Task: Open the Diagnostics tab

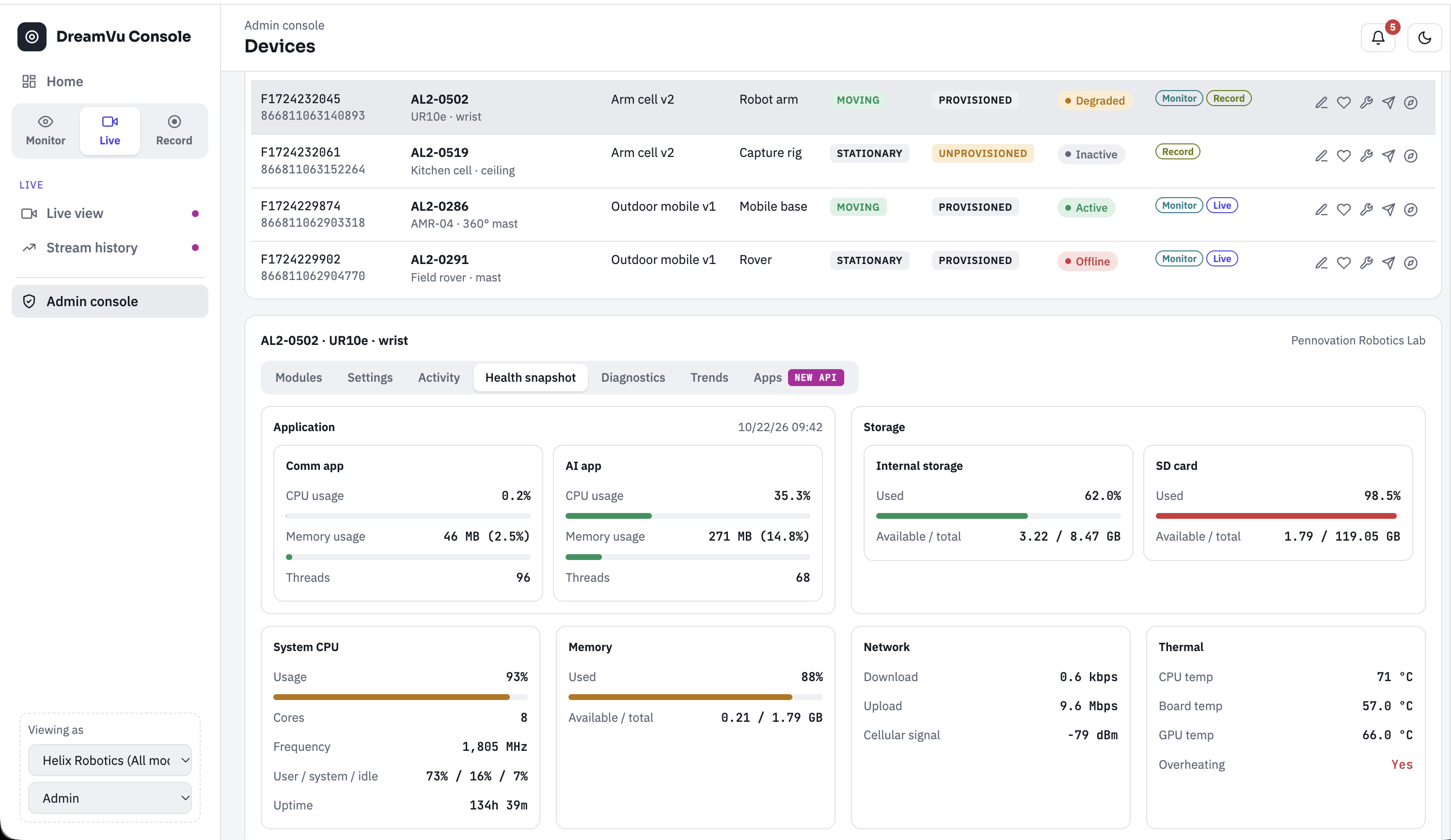Action: point(633,378)
